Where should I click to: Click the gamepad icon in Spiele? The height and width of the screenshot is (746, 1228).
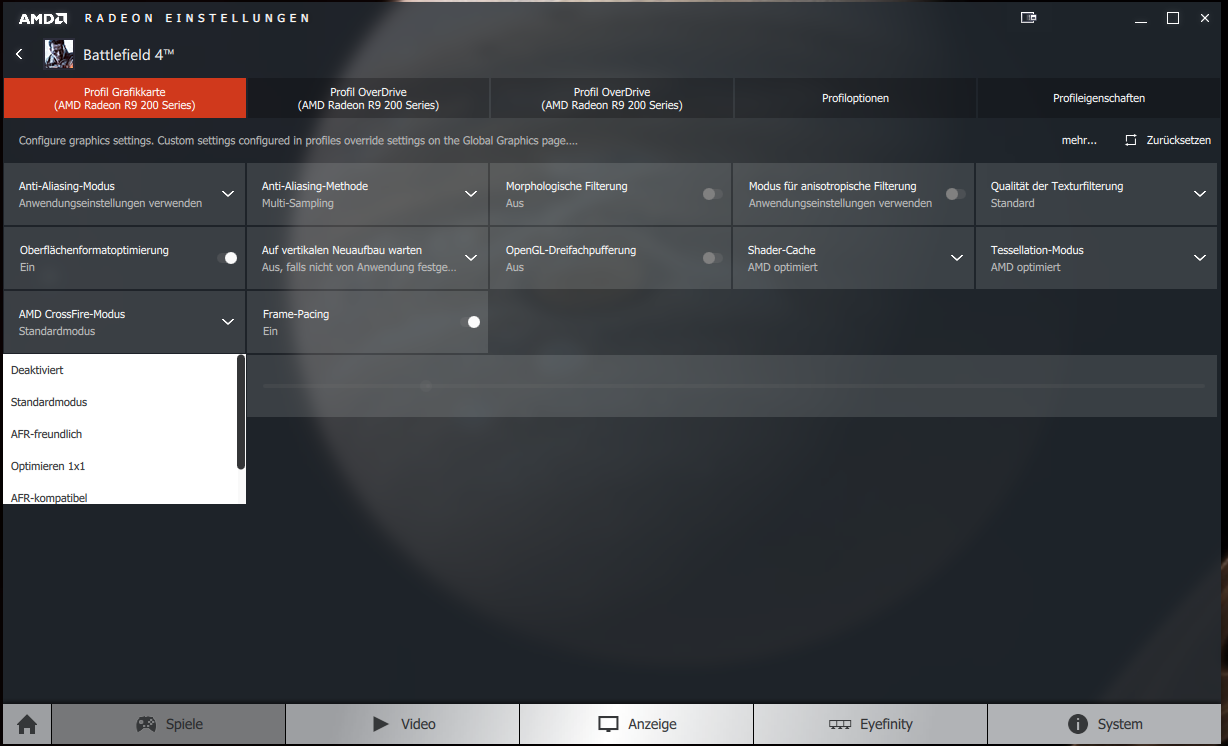point(146,724)
